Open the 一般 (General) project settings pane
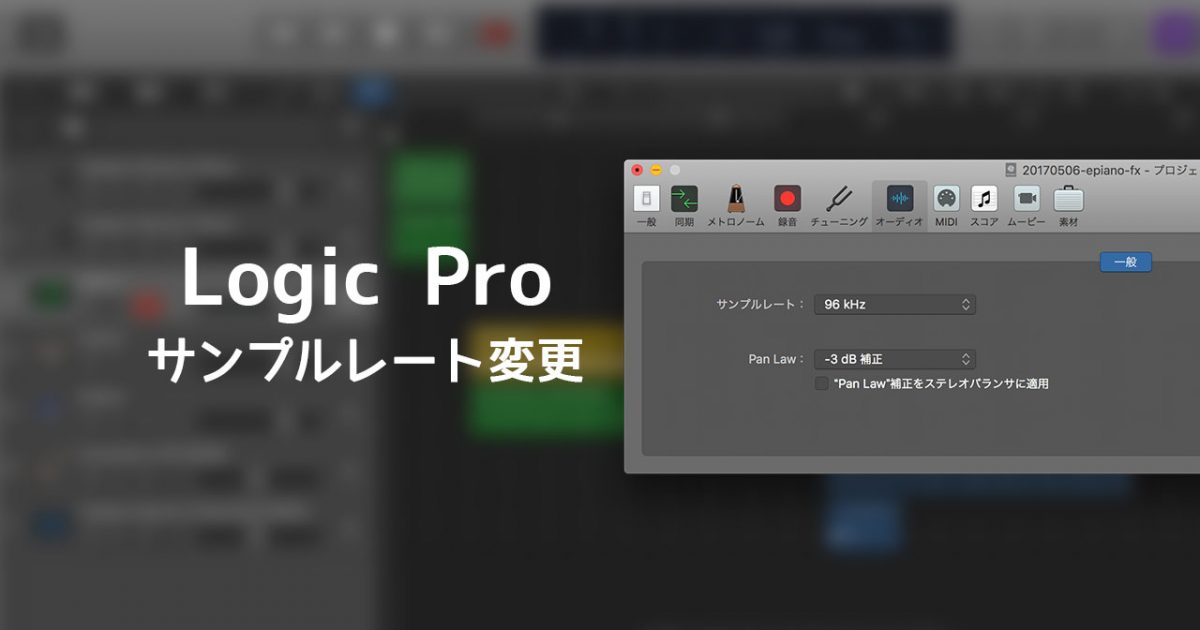Screen dimensions: 1200x630 pyautogui.click(x=646, y=200)
